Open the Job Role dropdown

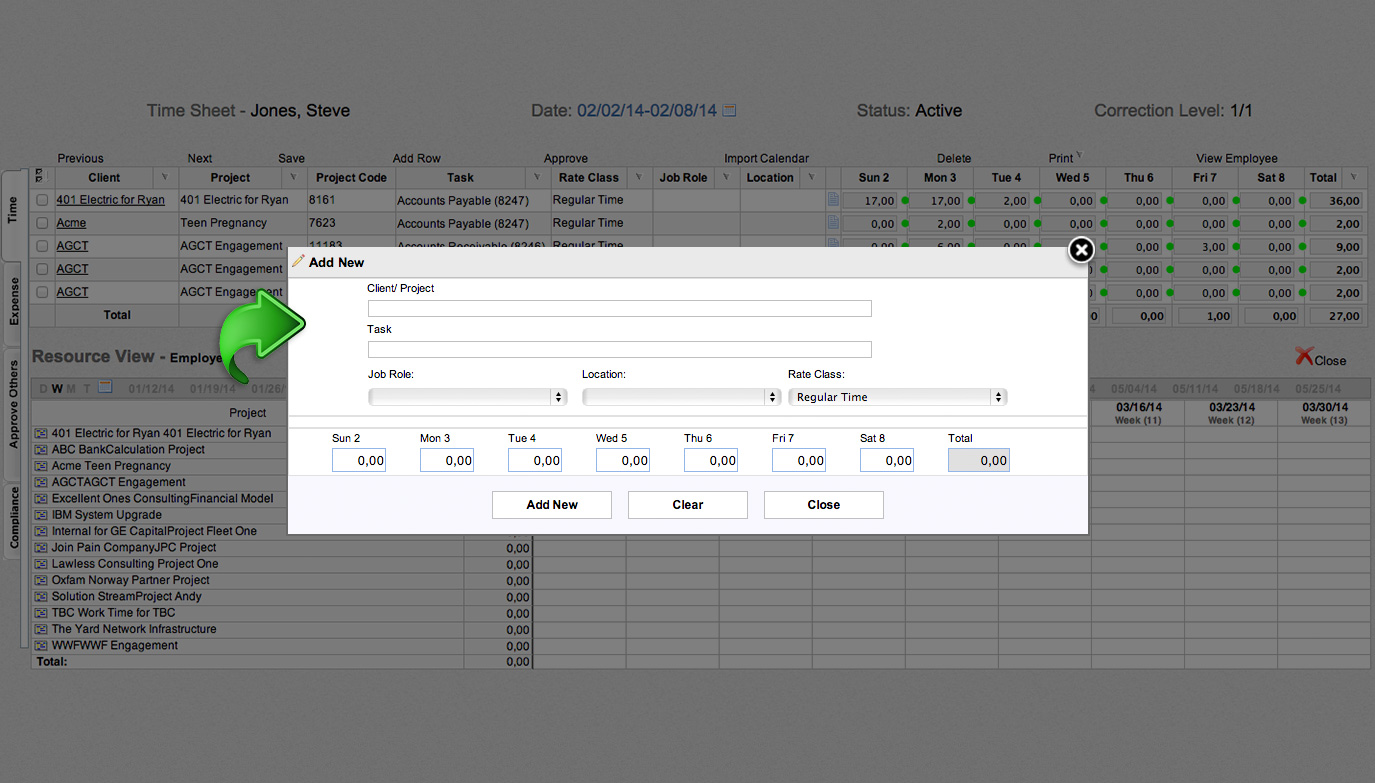coord(467,397)
